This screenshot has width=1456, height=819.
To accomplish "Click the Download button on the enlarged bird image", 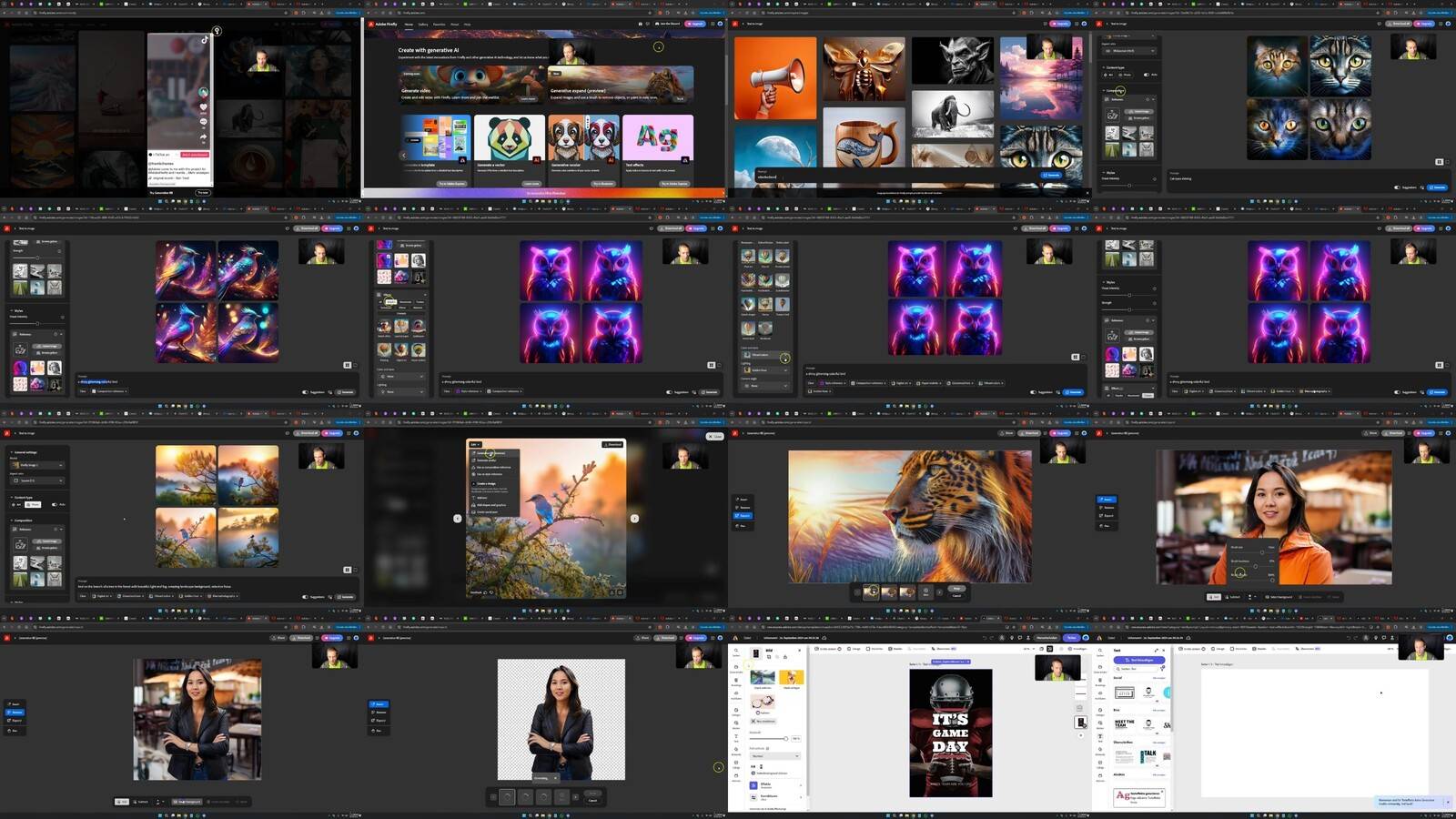I will [612, 444].
